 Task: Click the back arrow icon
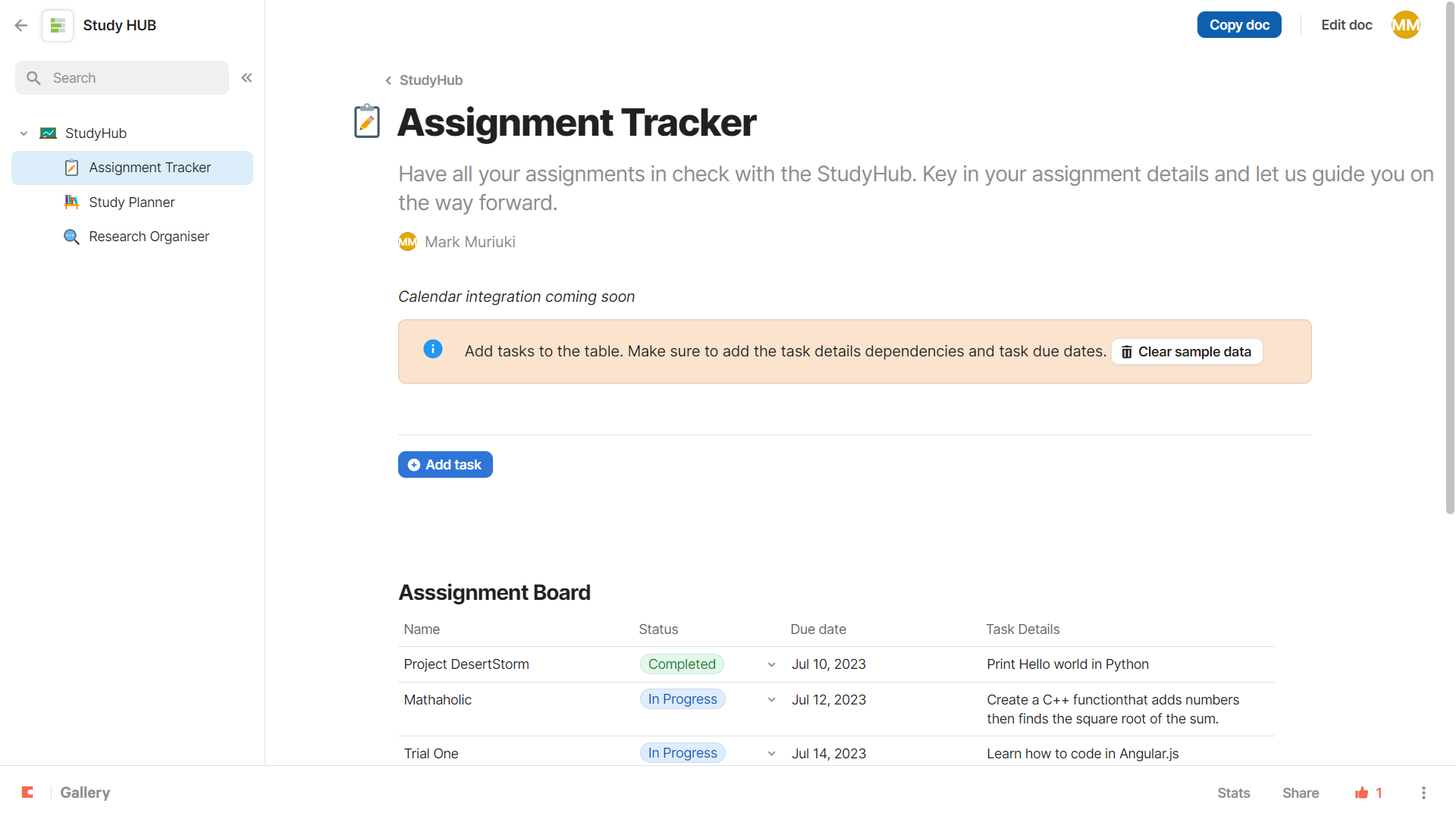tap(21, 25)
